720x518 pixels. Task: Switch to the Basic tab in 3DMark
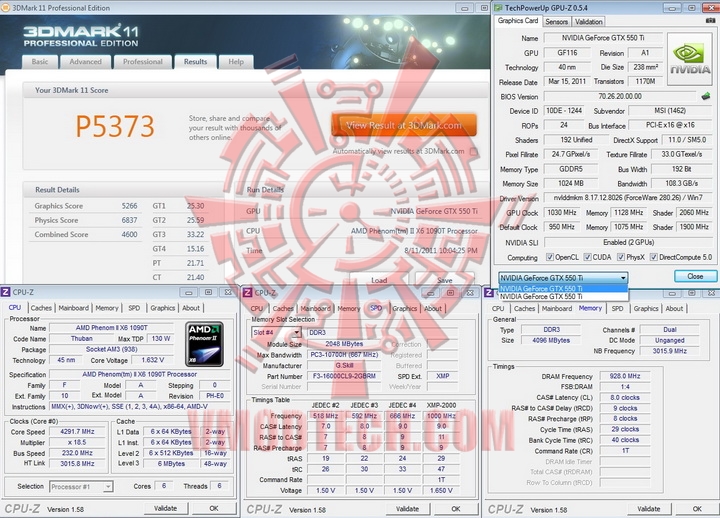pos(40,62)
